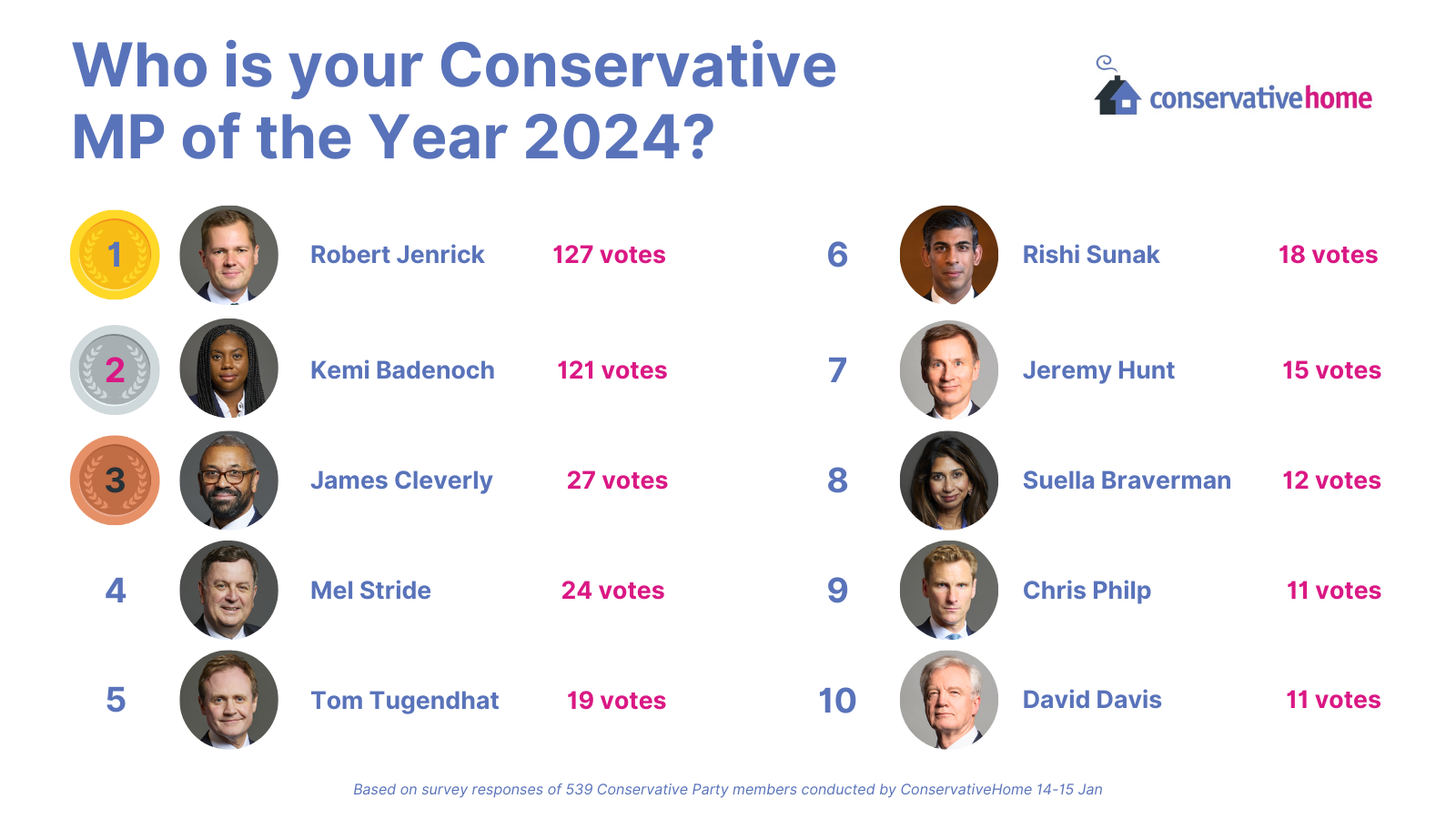Select the Suella Braverman name text
Image resolution: width=1456 pixels, height=819 pixels.
[x=1127, y=480]
